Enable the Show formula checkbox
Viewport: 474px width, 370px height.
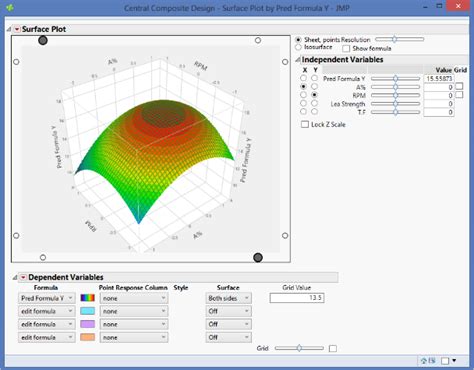[x=346, y=49]
